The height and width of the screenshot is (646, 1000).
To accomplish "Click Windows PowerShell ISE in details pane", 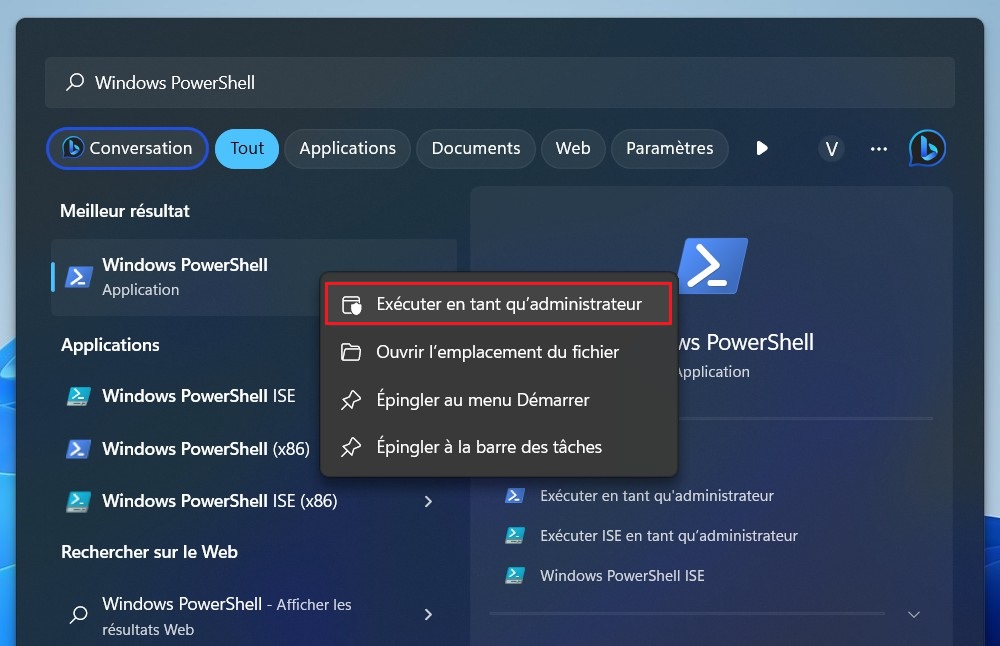I will click(x=622, y=576).
